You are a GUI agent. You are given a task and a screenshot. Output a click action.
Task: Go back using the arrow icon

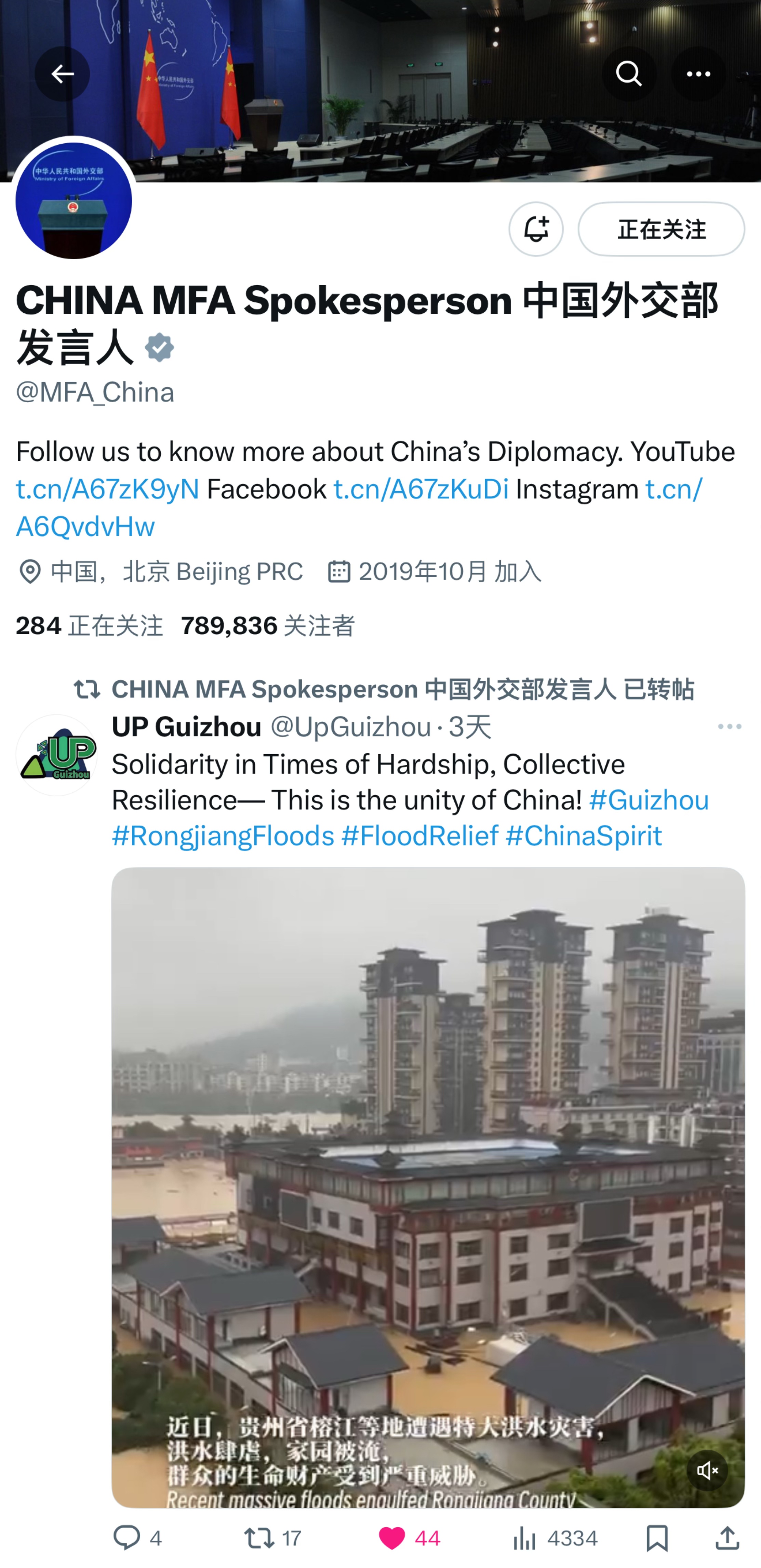62,74
